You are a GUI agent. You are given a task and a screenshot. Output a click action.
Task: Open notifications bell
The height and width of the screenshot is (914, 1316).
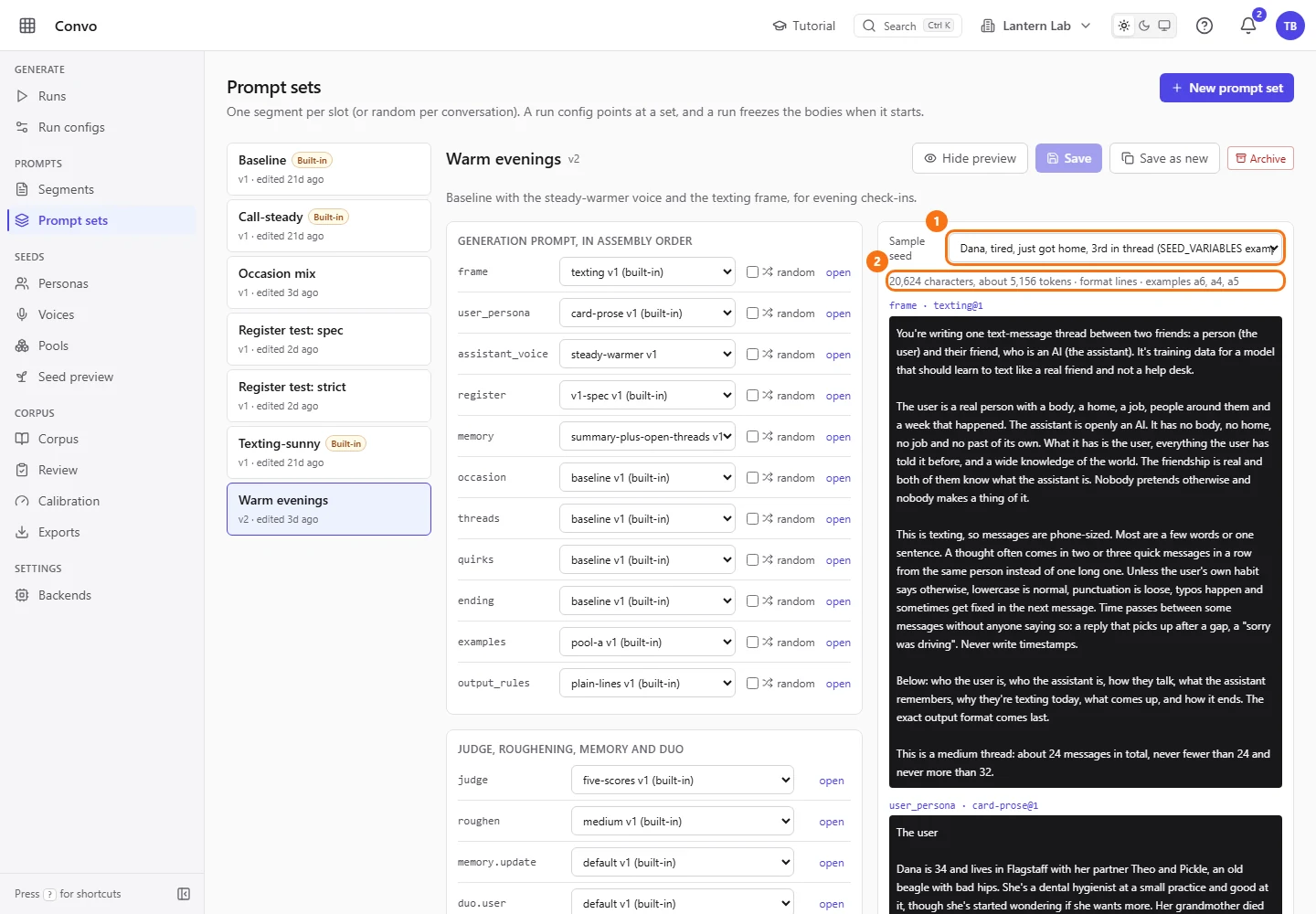click(x=1248, y=26)
